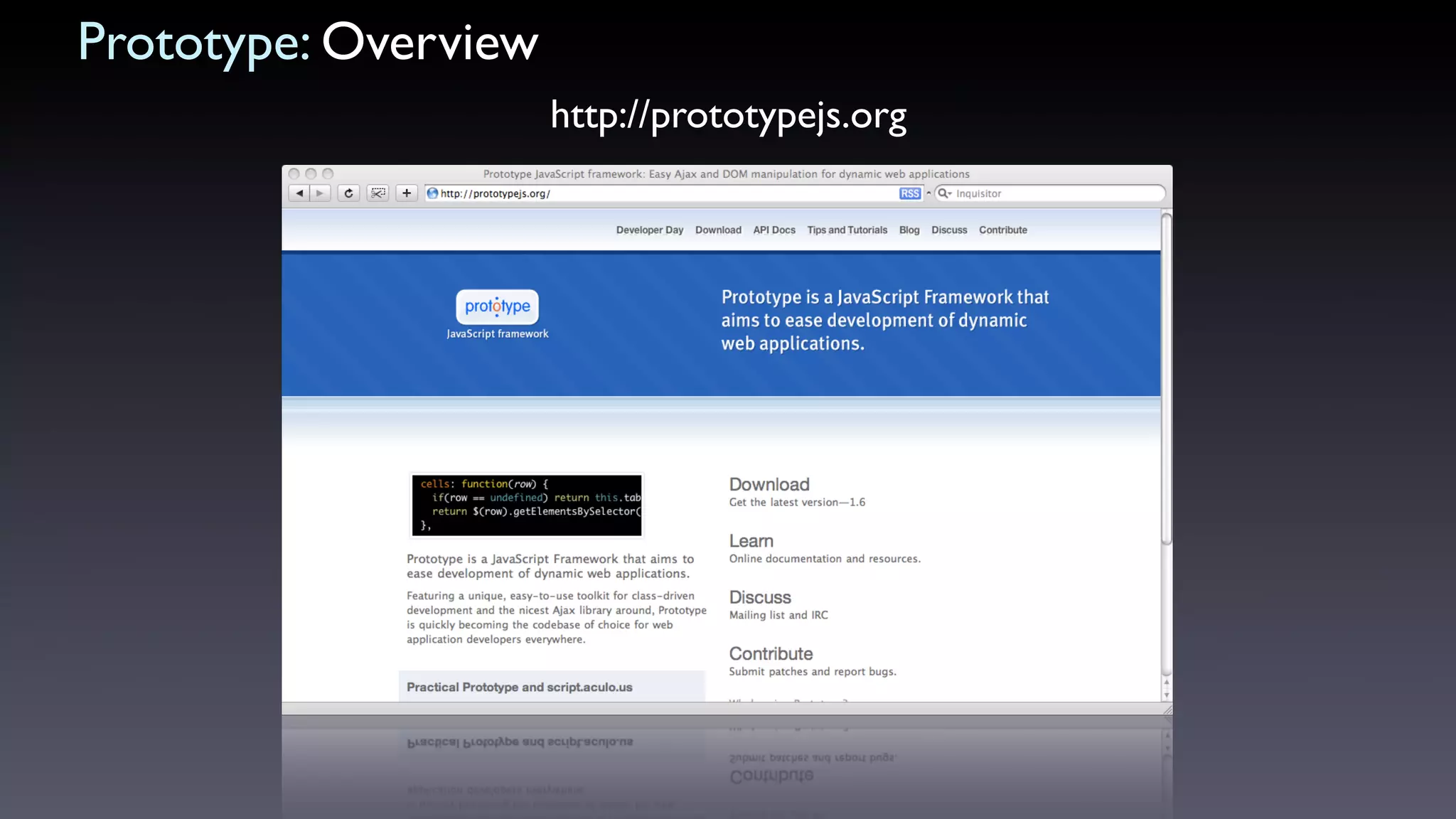Click the Learn heading link
Viewport: 1456px width, 819px height.
pos(751,541)
